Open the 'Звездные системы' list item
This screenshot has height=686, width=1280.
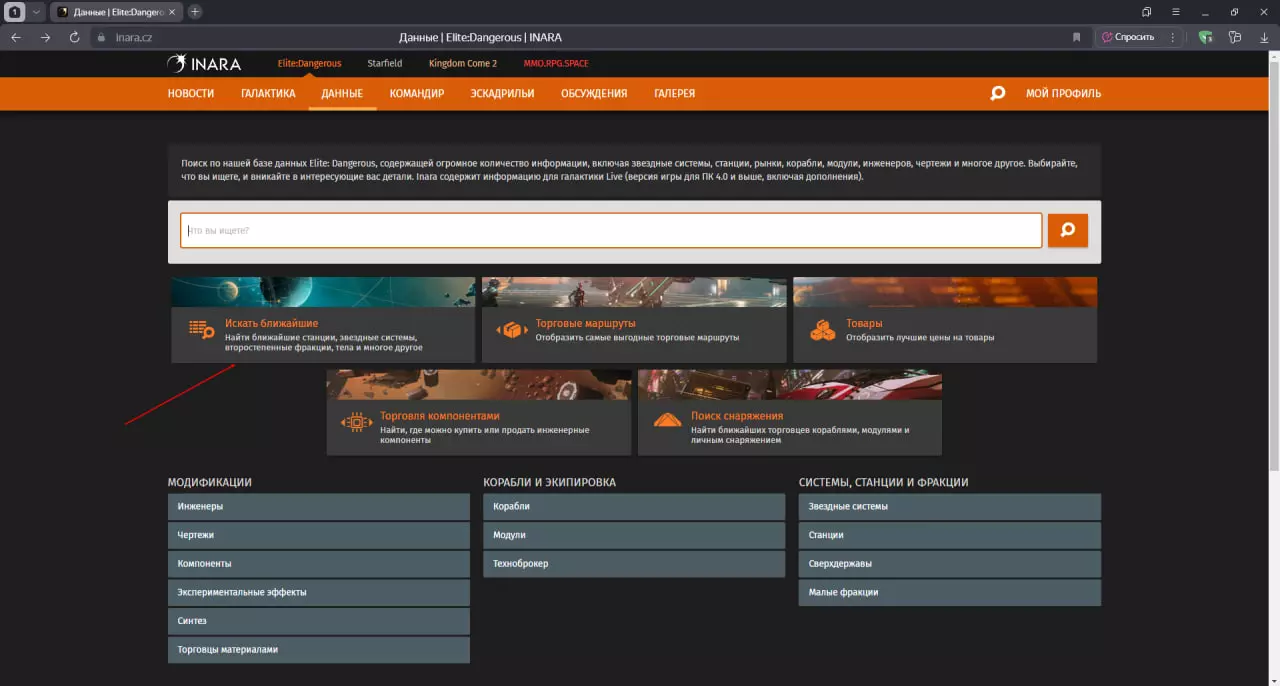pos(950,506)
